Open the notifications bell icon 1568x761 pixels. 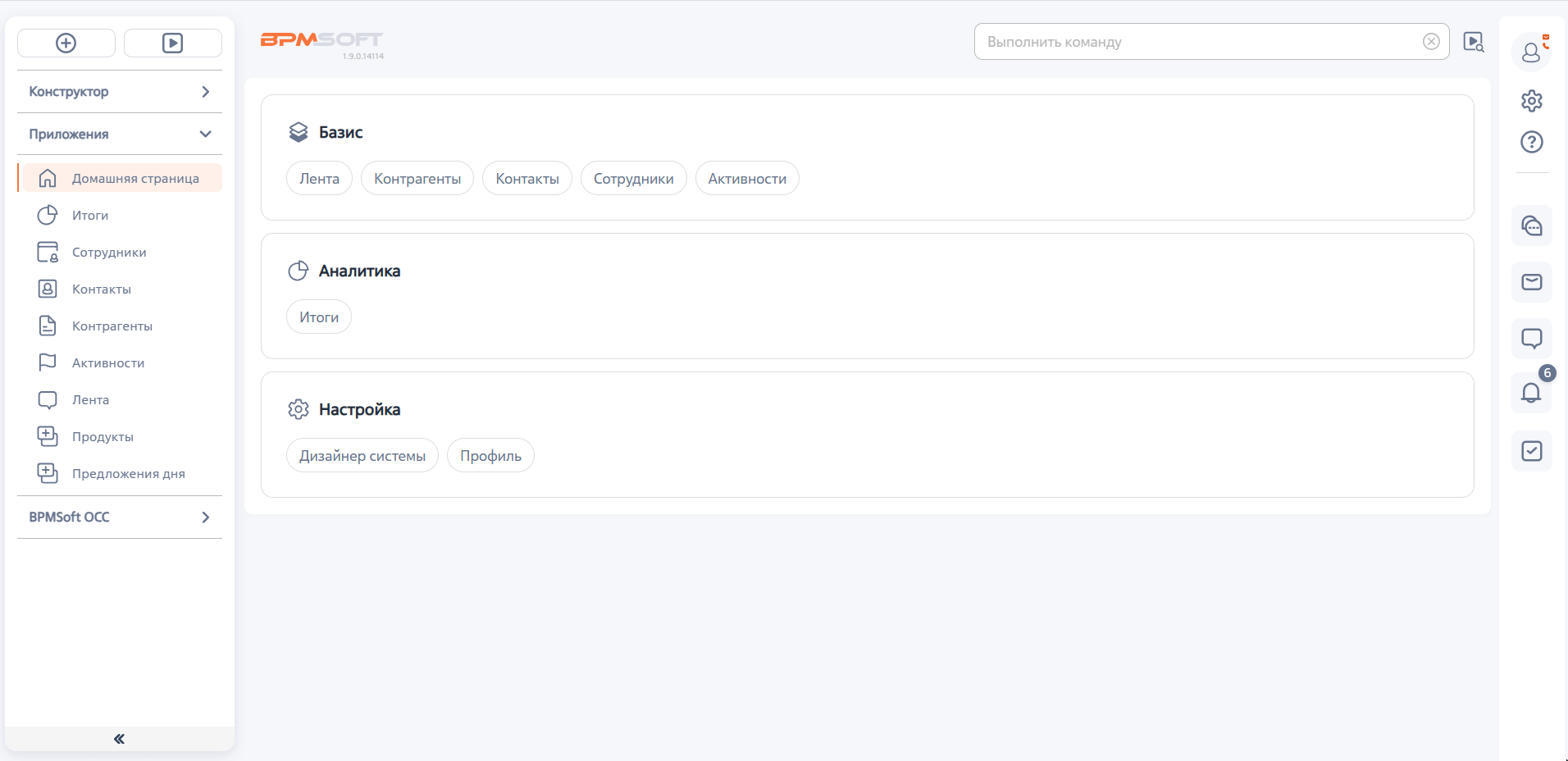tap(1531, 393)
